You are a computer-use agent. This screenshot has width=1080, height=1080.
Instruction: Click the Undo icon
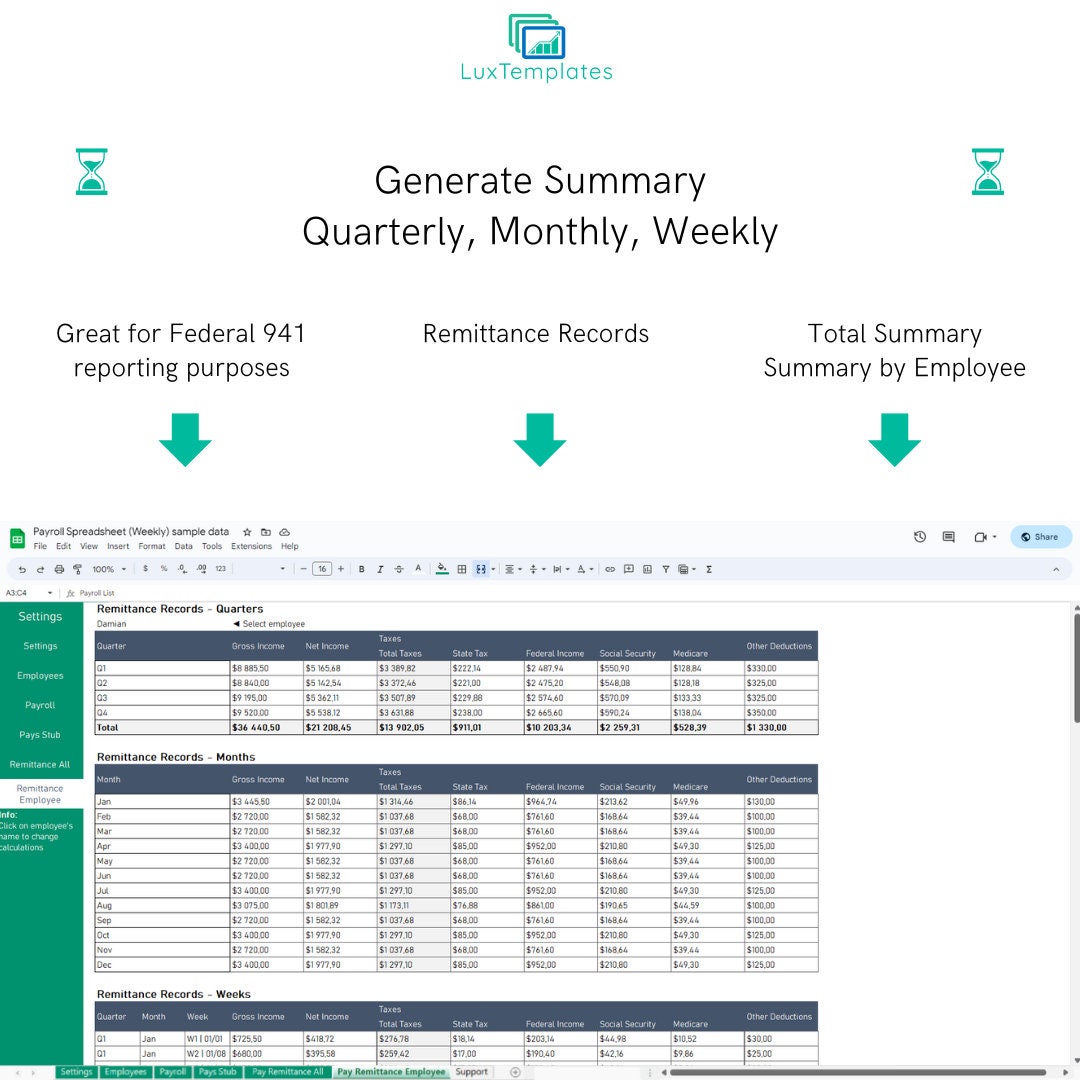22,570
